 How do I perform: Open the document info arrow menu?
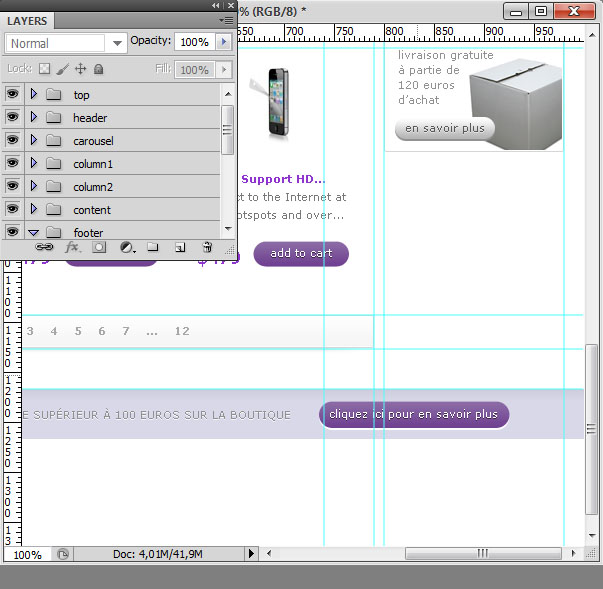[x=251, y=554]
